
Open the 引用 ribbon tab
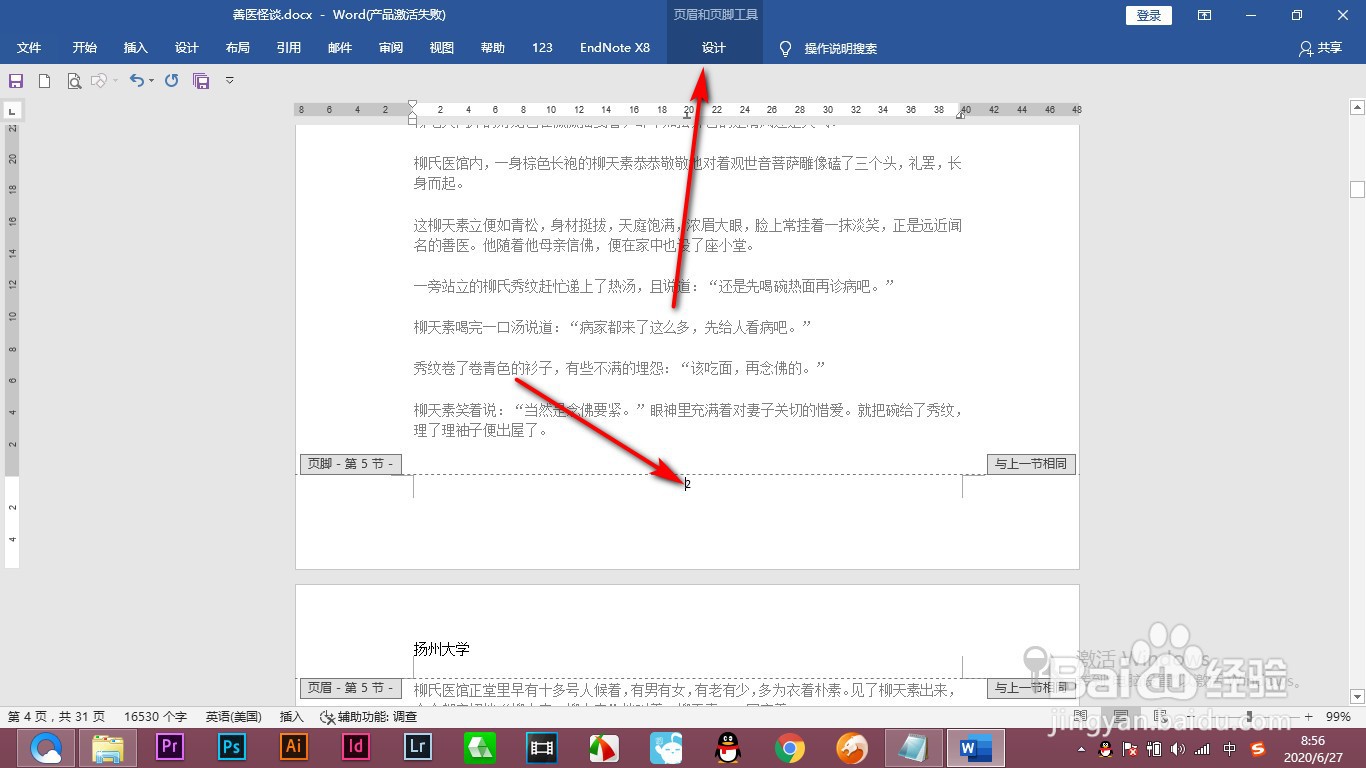289,48
